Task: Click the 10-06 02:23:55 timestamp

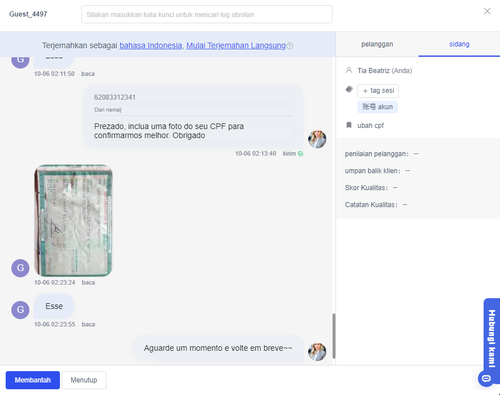Action: (x=55, y=324)
